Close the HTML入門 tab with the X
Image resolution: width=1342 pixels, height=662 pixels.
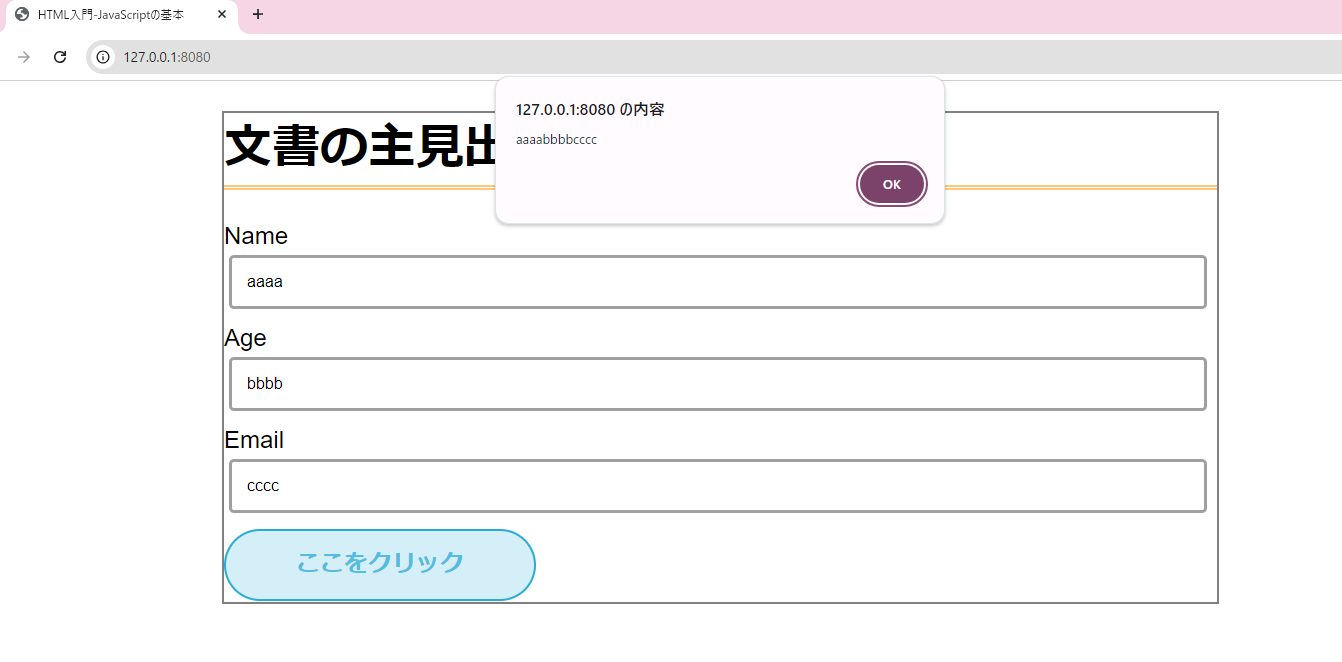222,15
